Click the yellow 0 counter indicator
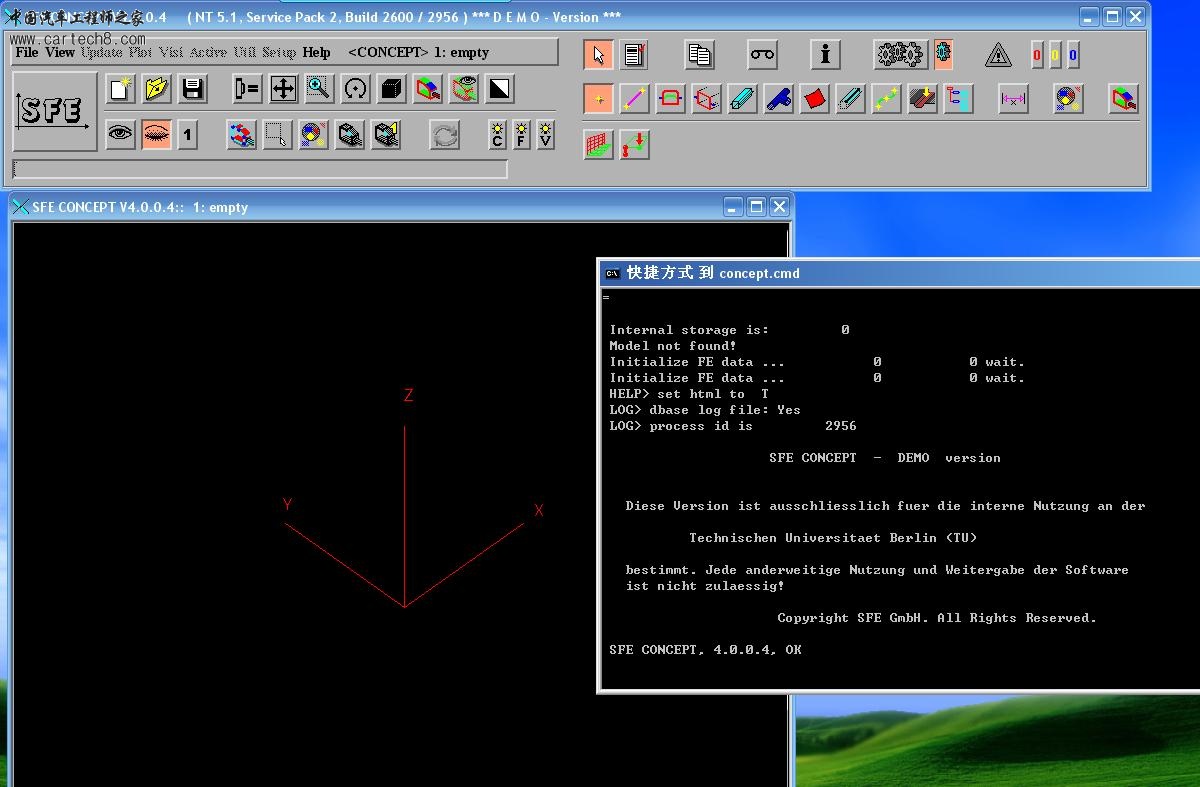Screen dimensions: 1200x787 coord(1055,55)
